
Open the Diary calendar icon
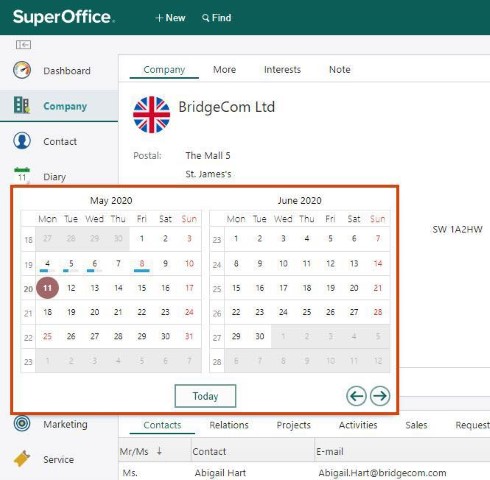(x=22, y=175)
